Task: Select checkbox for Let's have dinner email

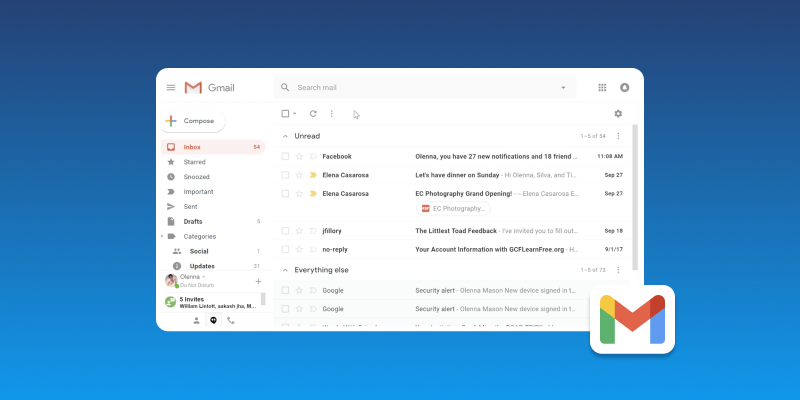Action: pos(285,175)
